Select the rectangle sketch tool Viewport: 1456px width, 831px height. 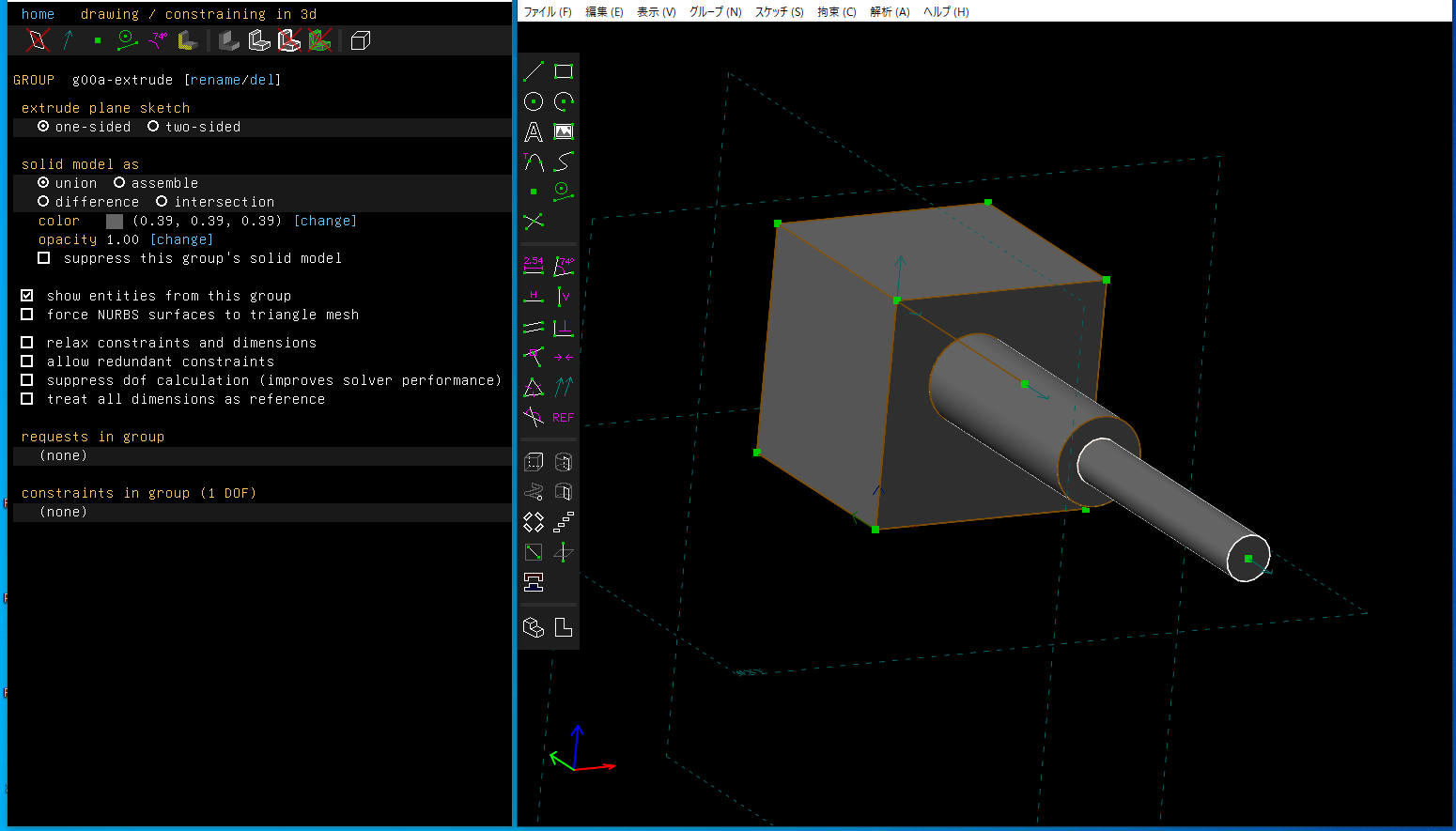564,71
